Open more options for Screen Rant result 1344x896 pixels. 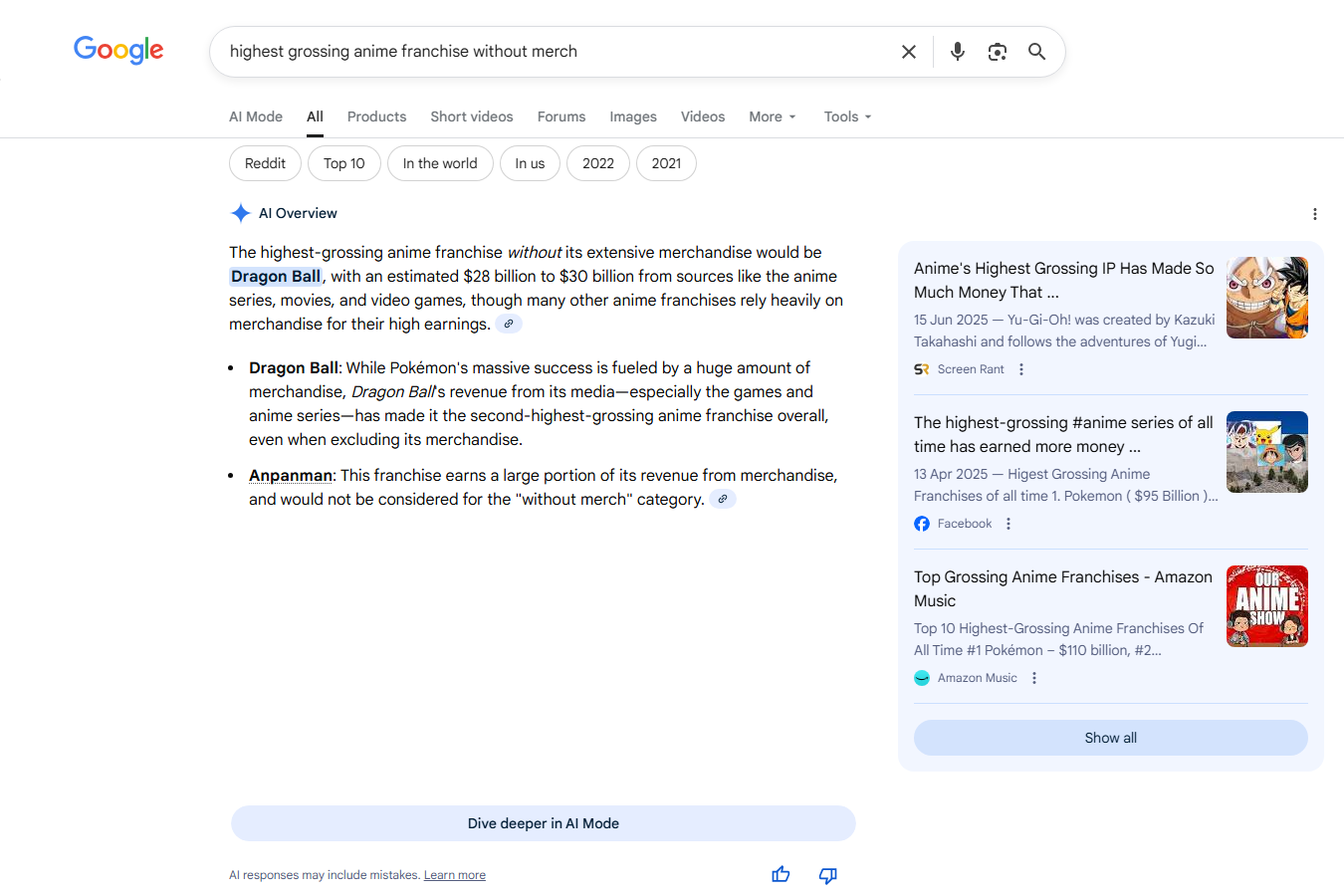point(1021,369)
